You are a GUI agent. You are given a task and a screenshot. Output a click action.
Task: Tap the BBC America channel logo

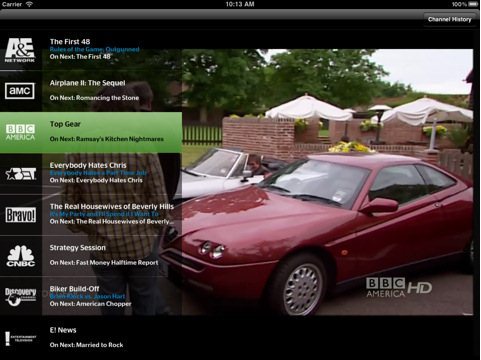(20, 132)
